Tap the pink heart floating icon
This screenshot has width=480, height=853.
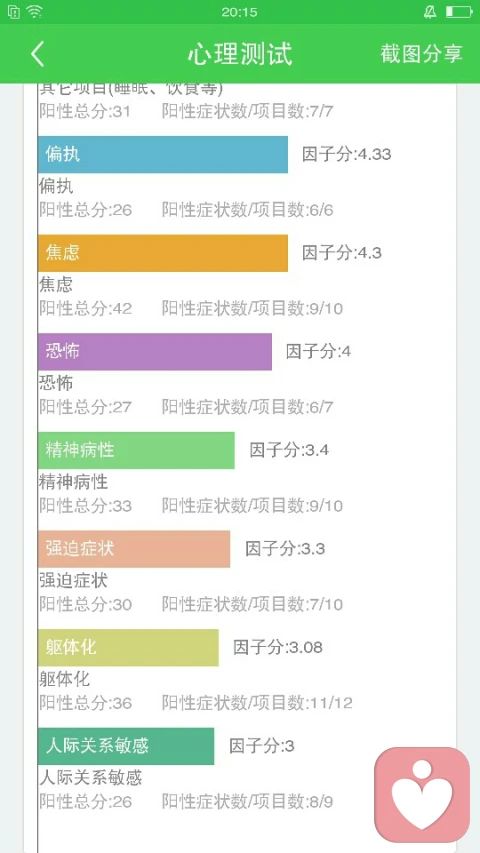tap(422, 795)
